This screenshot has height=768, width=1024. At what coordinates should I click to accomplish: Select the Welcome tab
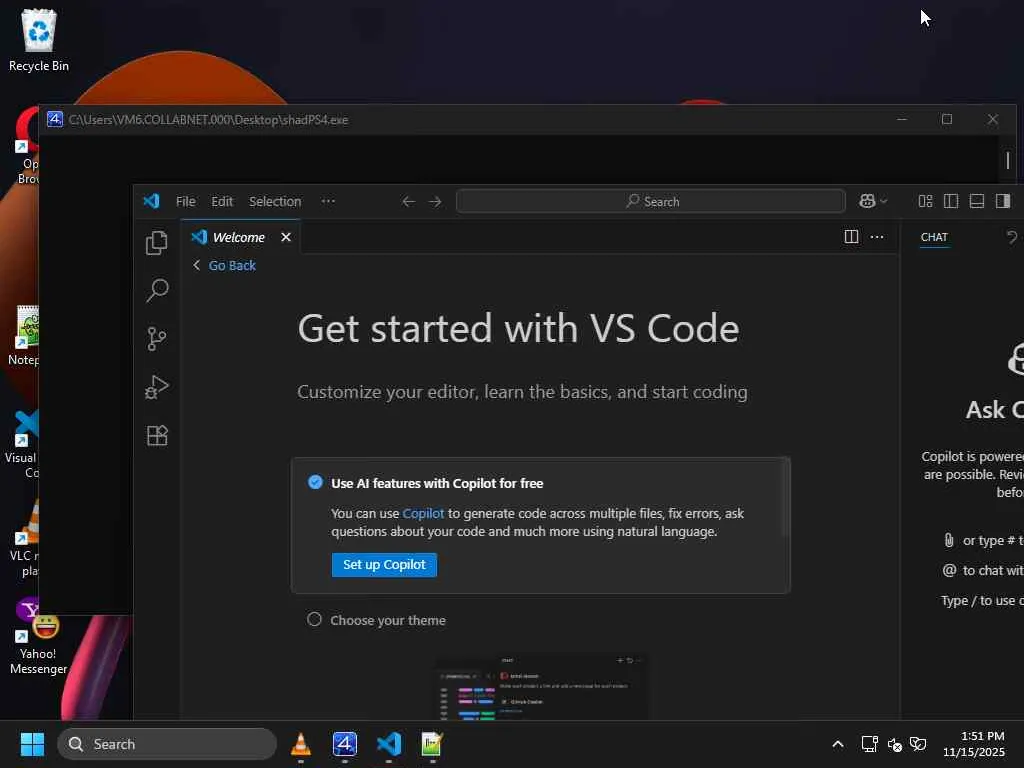pyautogui.click(x=238, y=237)
